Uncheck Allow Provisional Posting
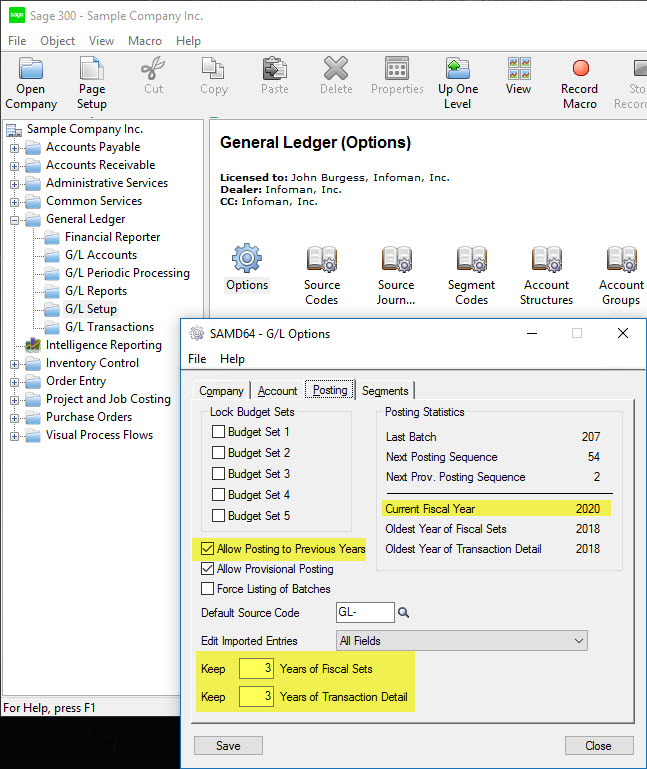The image size is (647, 769). coord(207,568)
